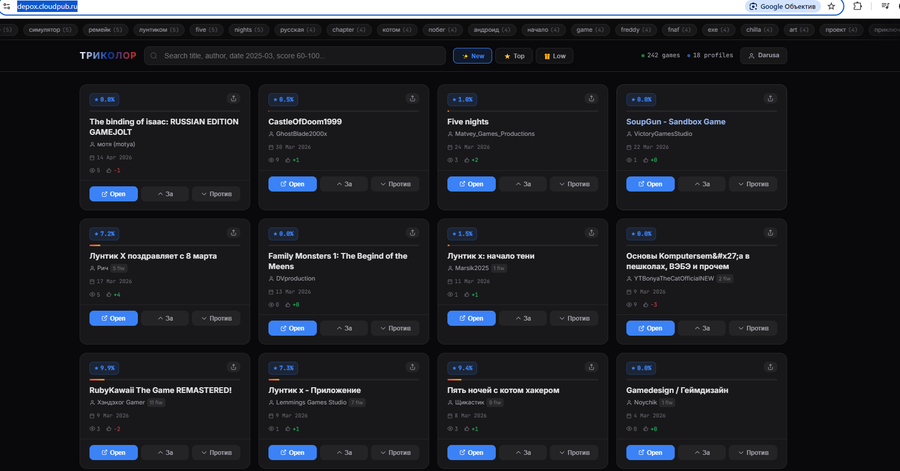Vote Против on The binding of isaac
Screen dimensions: 900x471
[216, 194]
